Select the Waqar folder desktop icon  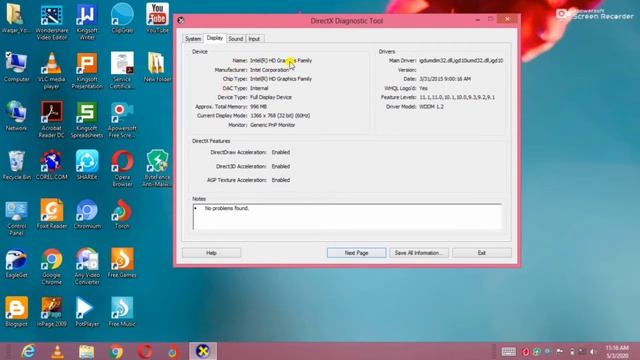16,18
